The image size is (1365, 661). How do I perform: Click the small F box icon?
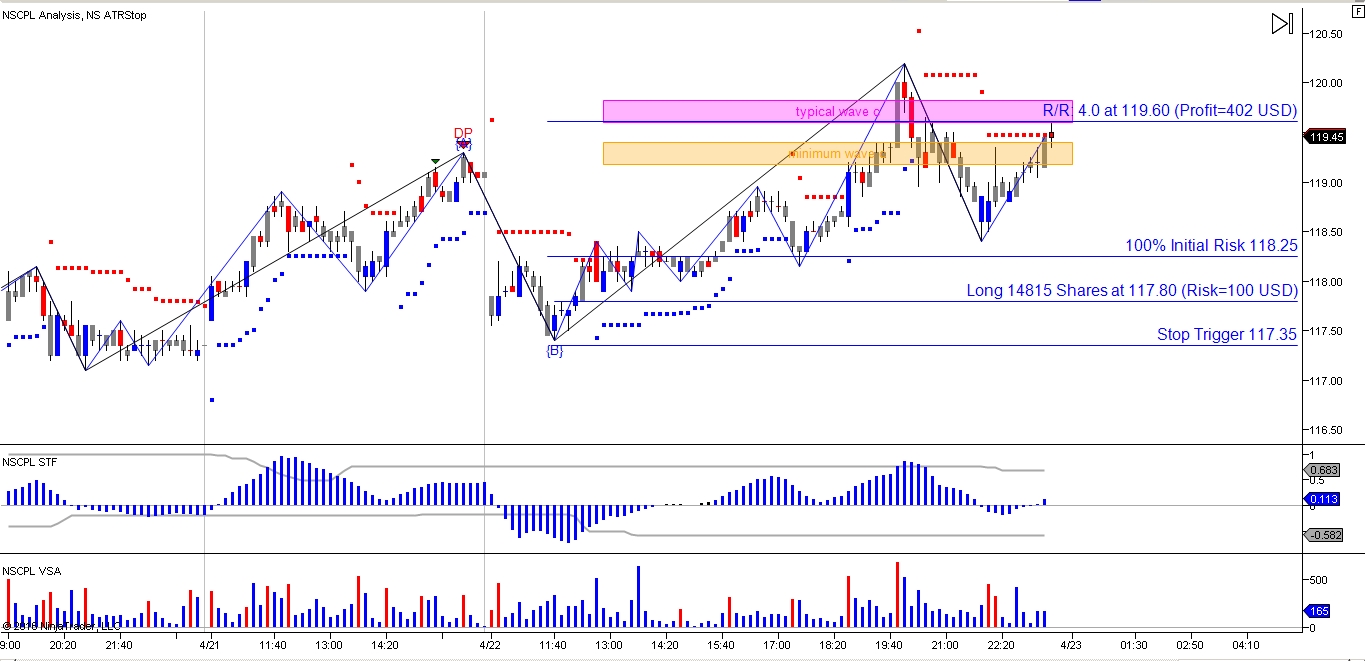tap(1357, 10)
